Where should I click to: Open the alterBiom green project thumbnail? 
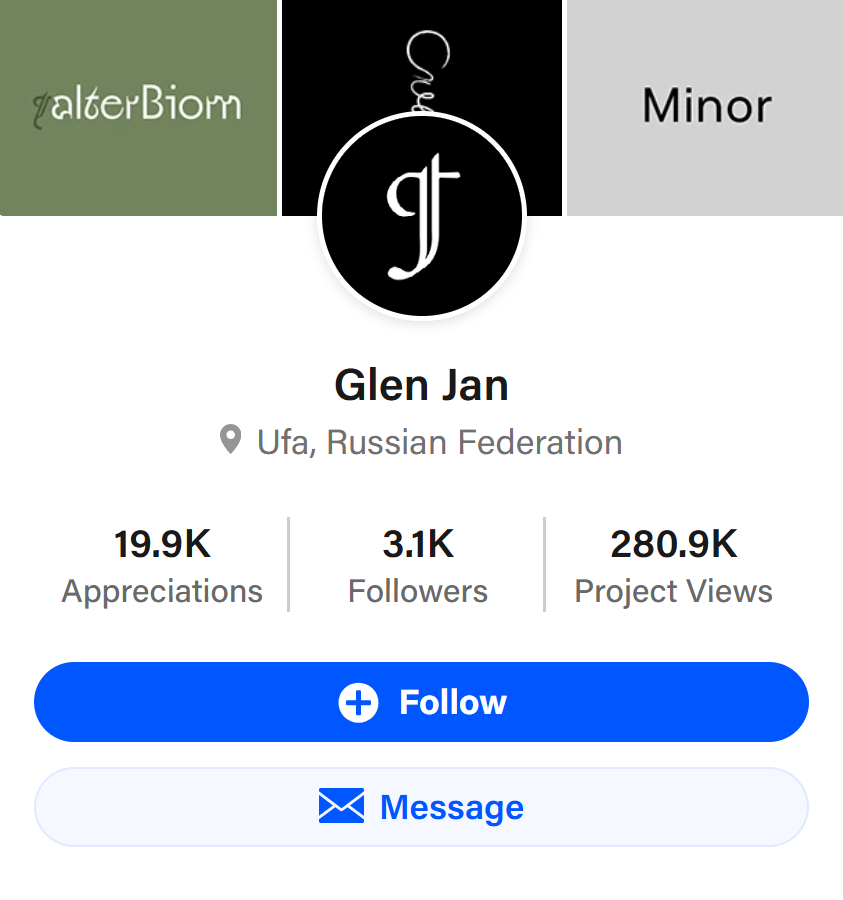(138, 108)
